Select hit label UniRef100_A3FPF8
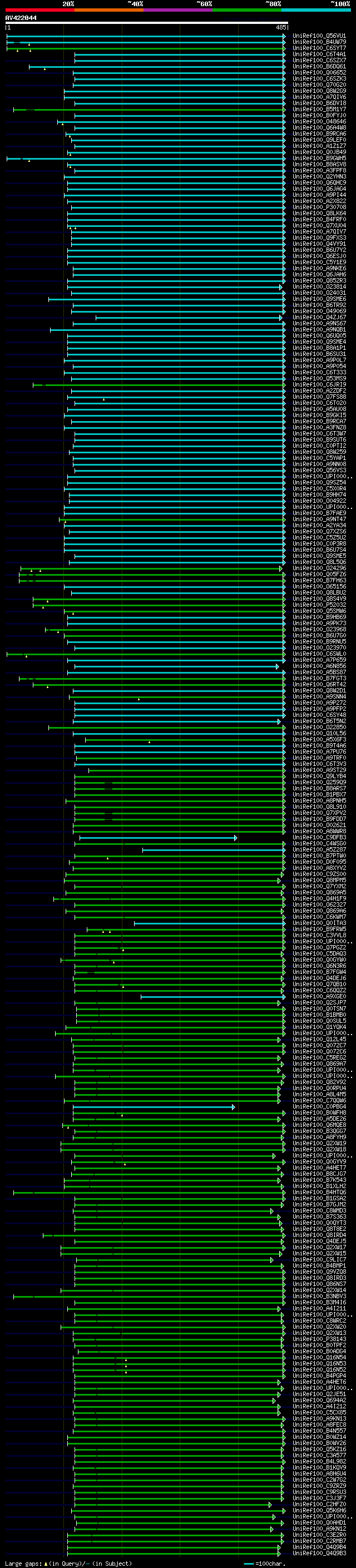Screen dimensions: 356x1568 click(319, 170)
